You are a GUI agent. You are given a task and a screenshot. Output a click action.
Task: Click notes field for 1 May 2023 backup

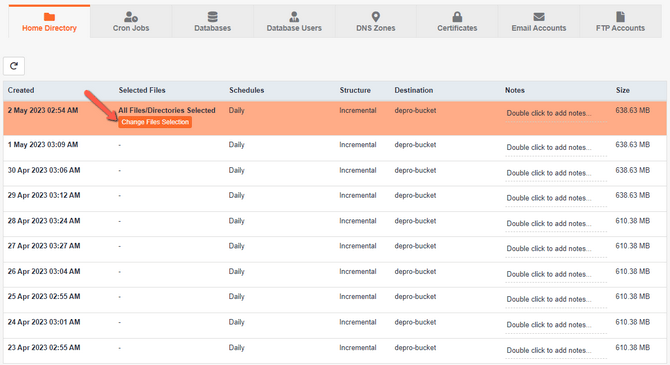pyautogui.click(x=556, y=148)
